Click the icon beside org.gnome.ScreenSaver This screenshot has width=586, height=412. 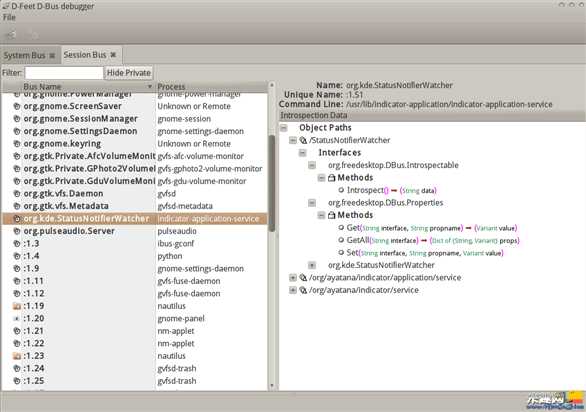[17, 106]
